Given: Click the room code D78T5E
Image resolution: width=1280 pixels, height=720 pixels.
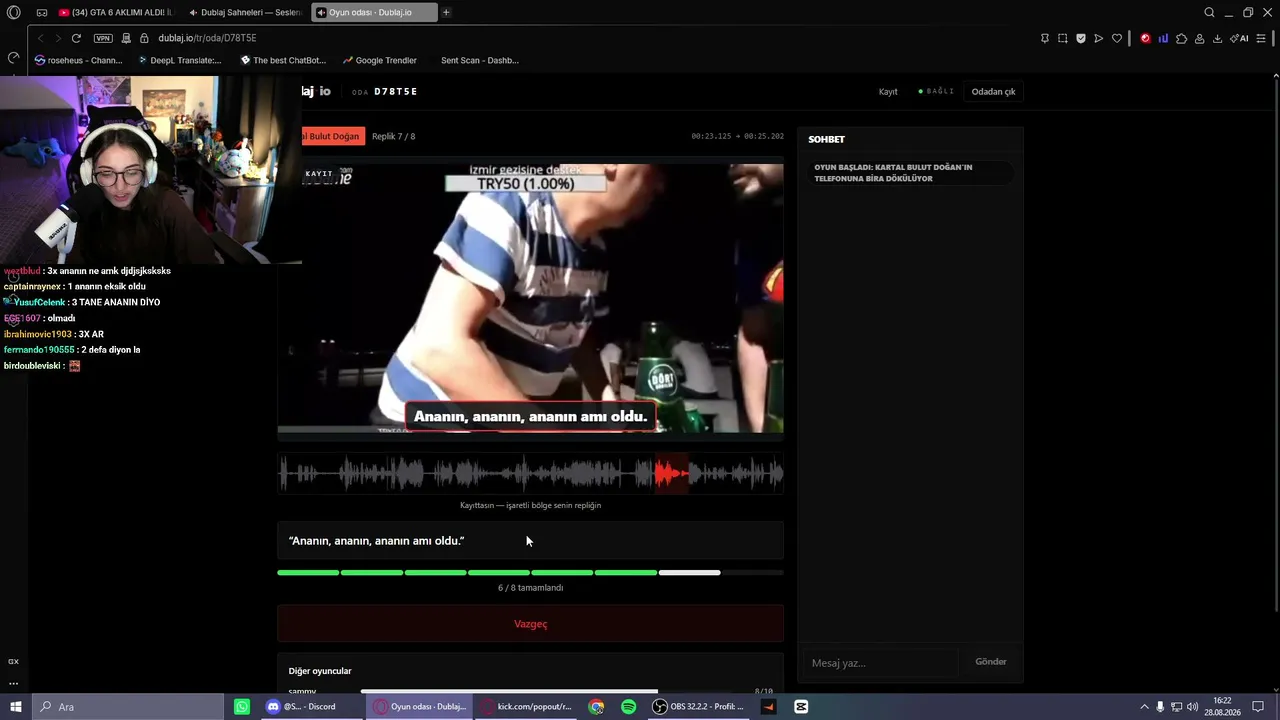Looking at the screenshot, I should pyautogui.click(x=396, y=91).
